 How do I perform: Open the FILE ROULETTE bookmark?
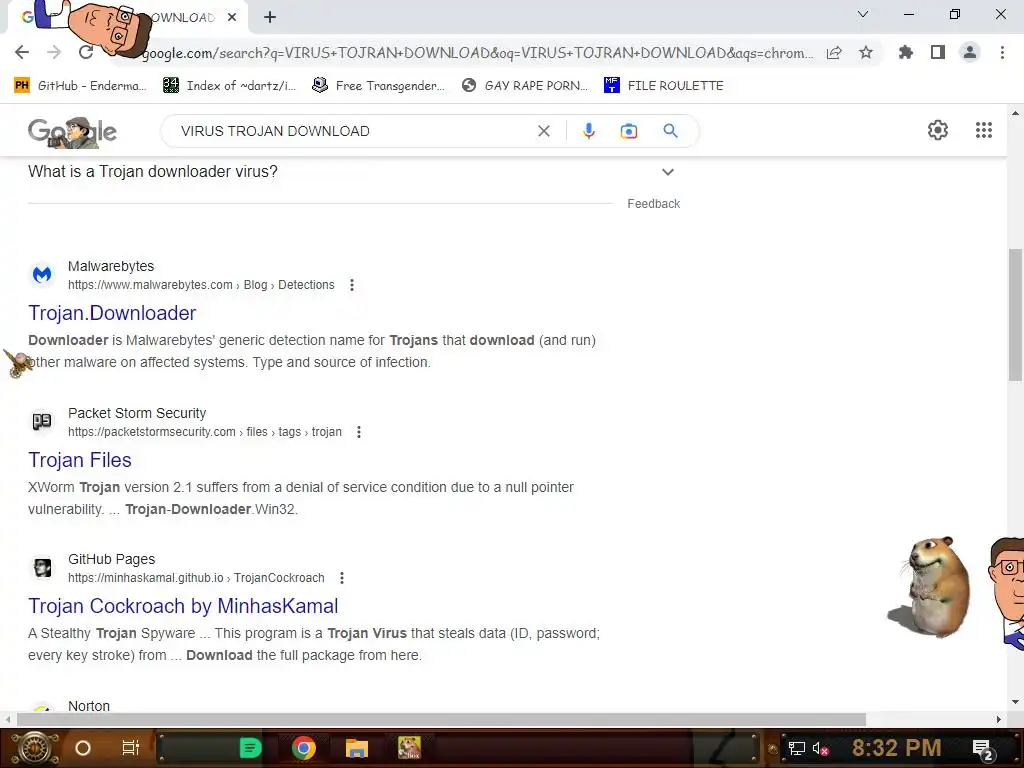point(664,86)
